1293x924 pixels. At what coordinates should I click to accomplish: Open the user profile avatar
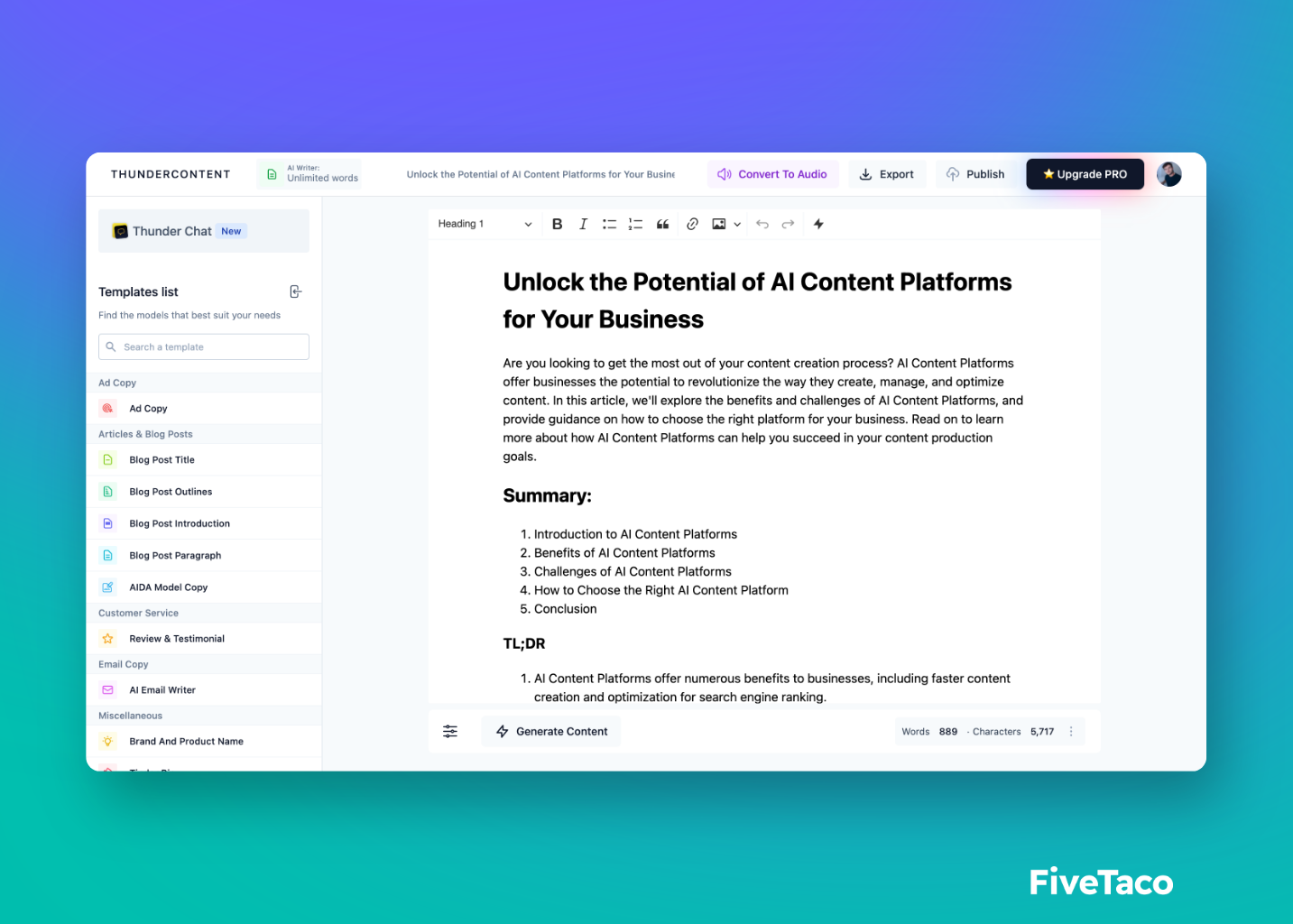point(1169,174)
